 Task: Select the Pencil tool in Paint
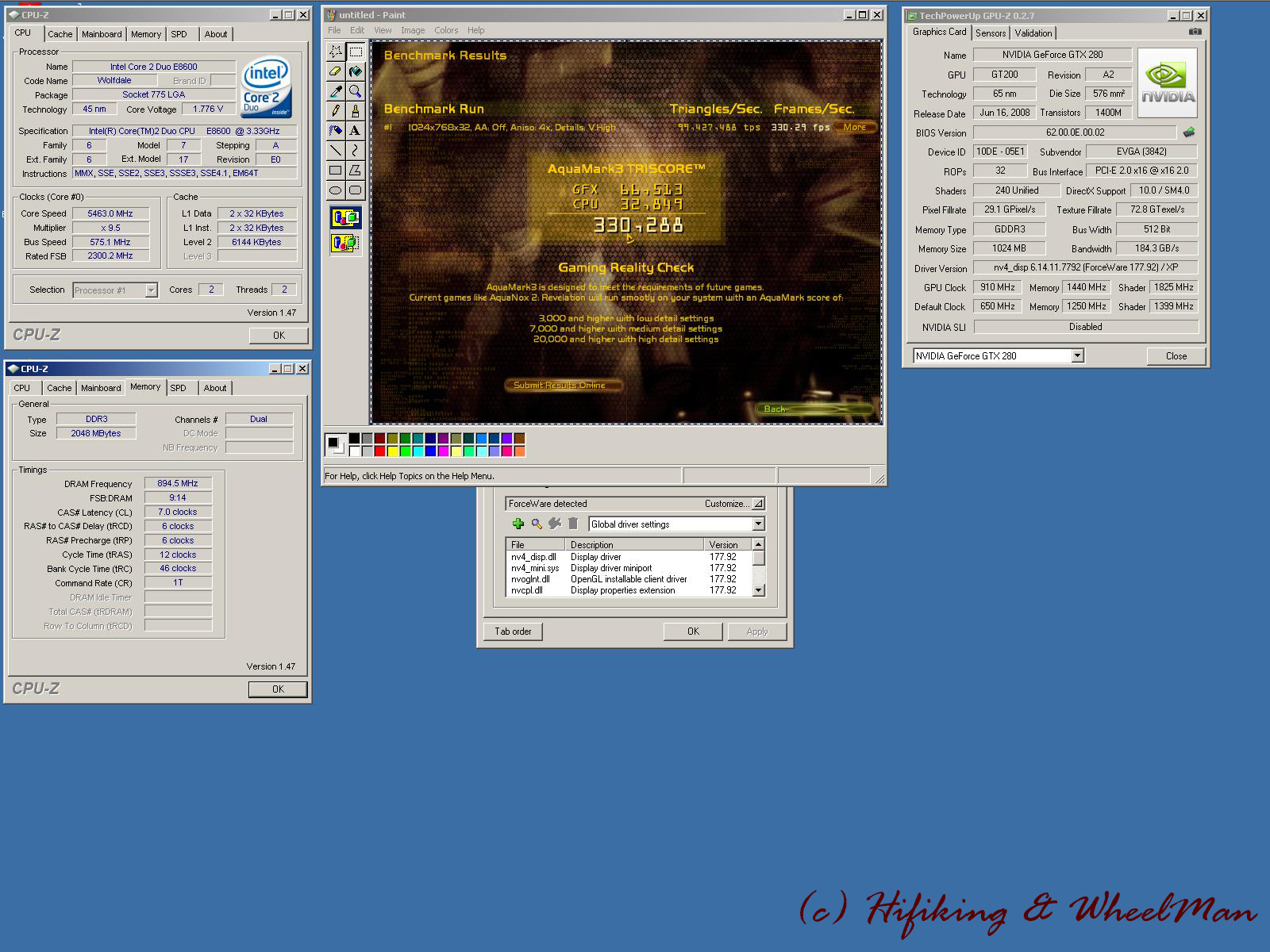pyautogui.click(x=336, y=111)
